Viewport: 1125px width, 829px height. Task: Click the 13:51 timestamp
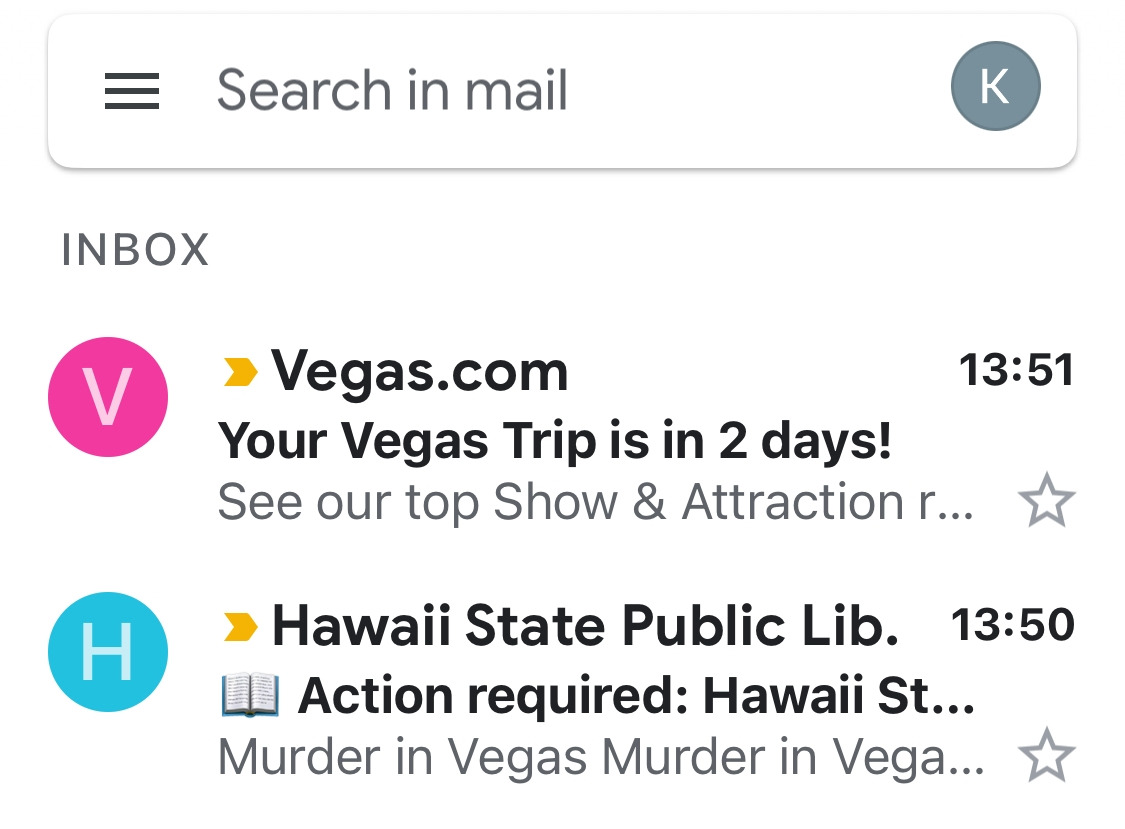(1017, 370)
